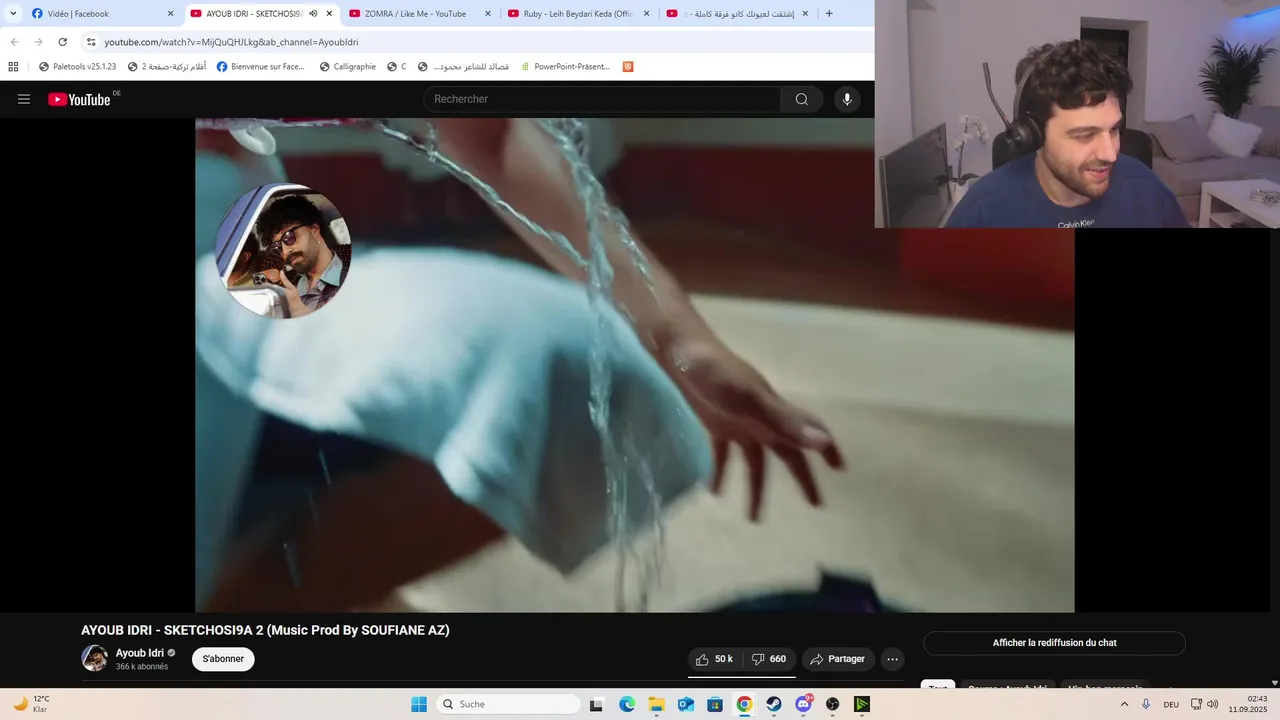Open Google Chrome on taskbar
The image size is (1280, 720).
click(744, 704)
